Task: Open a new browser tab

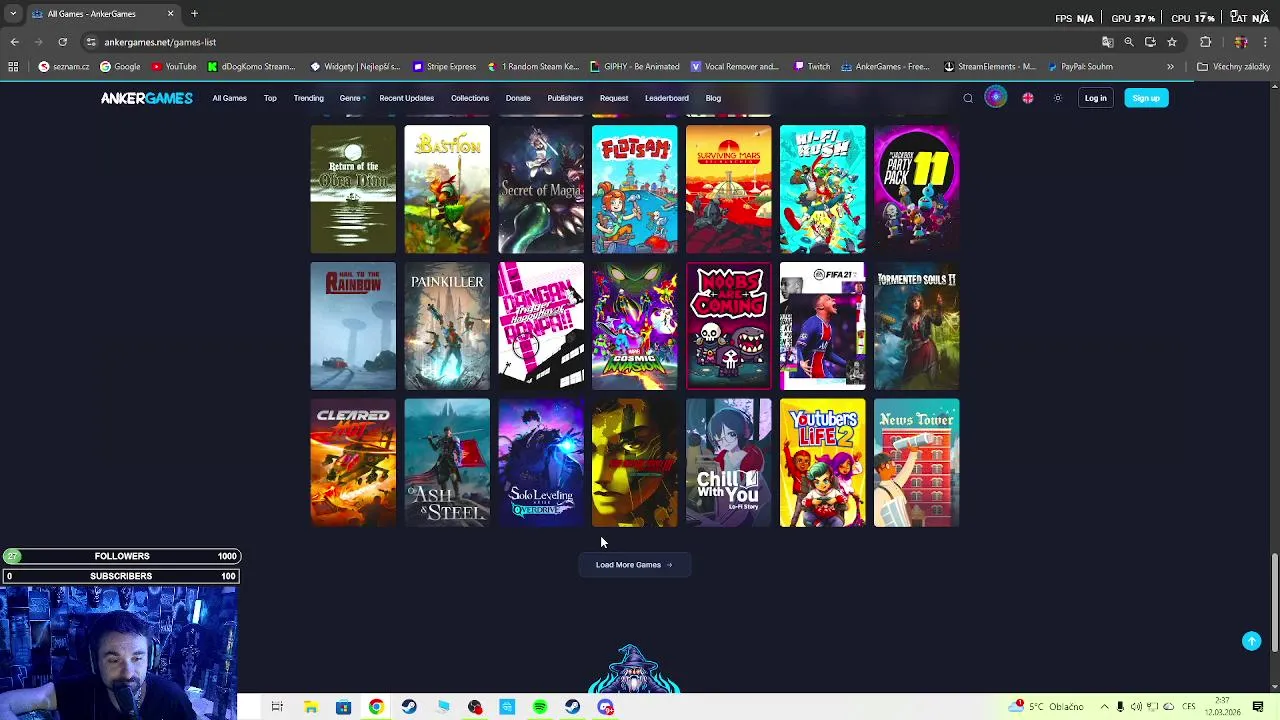Action: click(194, 14)
